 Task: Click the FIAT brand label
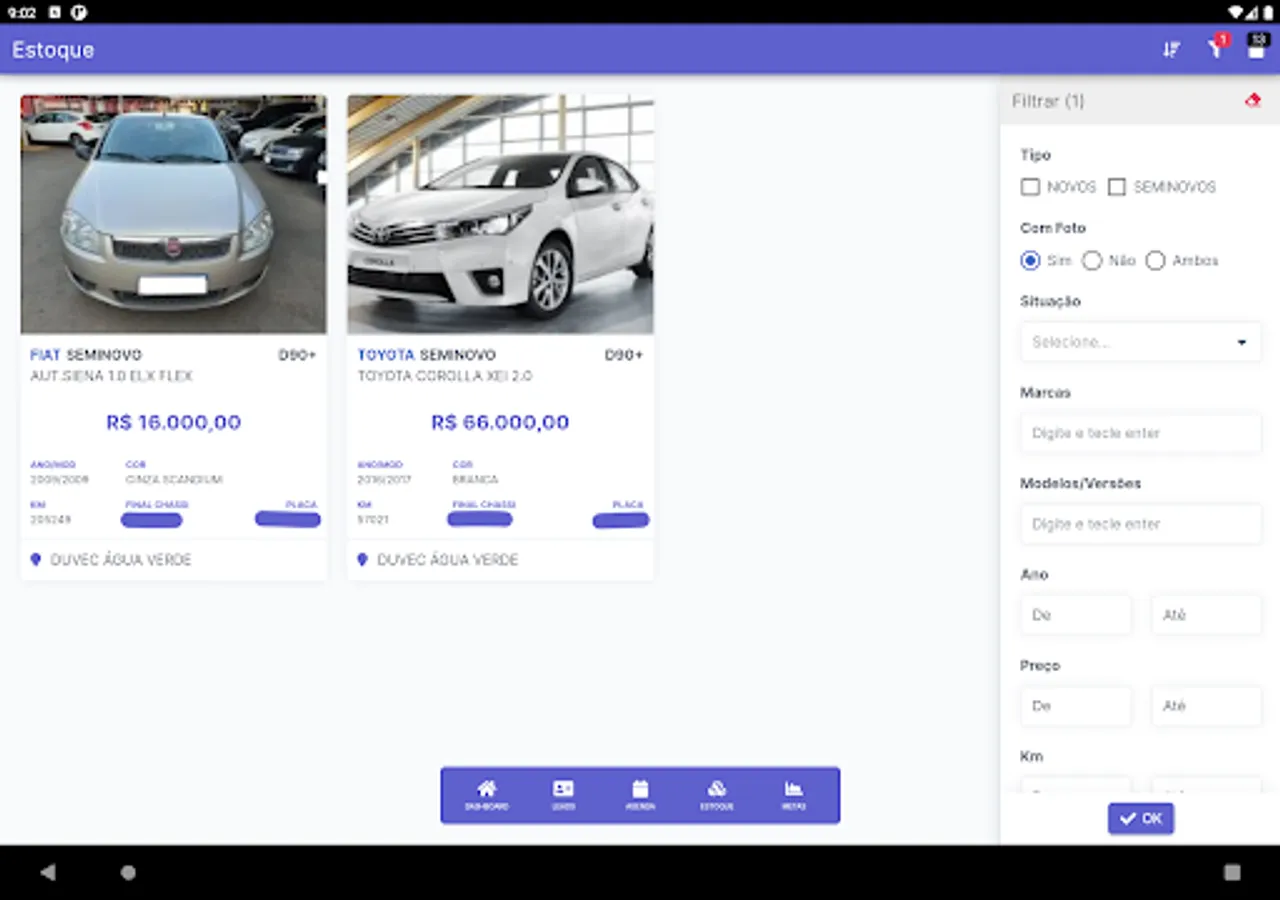45,355
